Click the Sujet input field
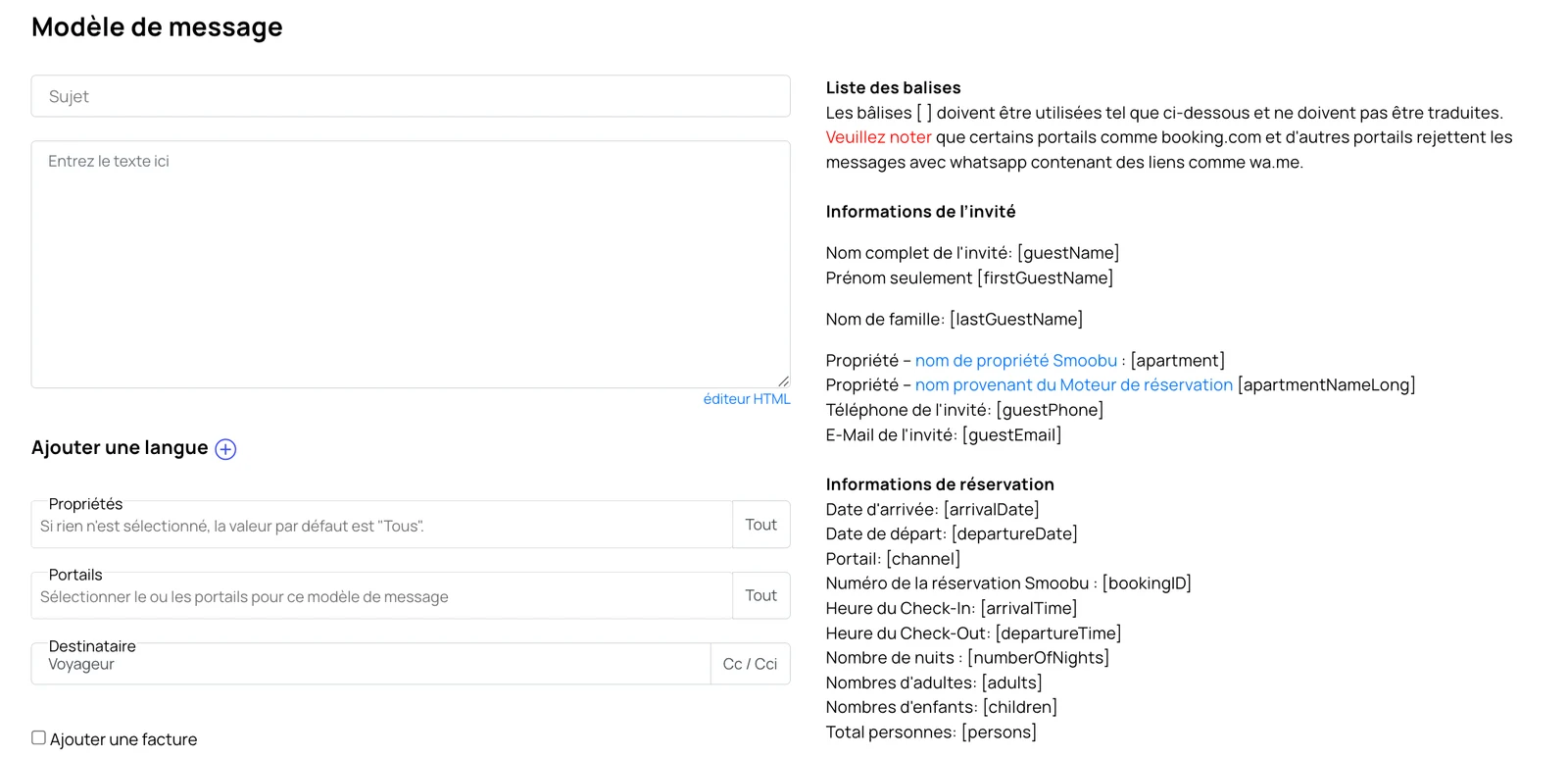The image size is (1568, 759). 411,96
